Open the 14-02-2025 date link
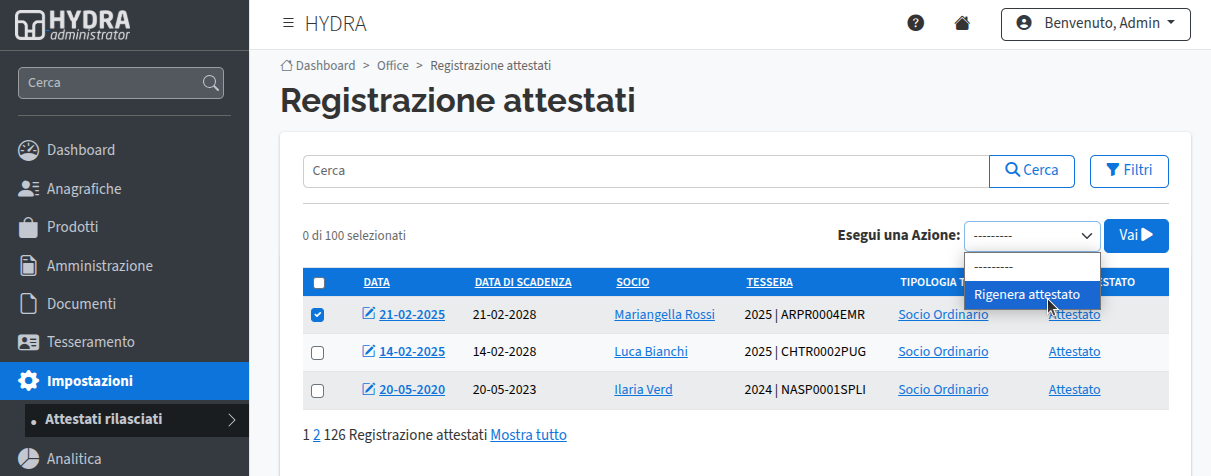Viewport: 1211px width, 476px height. click(412, 351)
